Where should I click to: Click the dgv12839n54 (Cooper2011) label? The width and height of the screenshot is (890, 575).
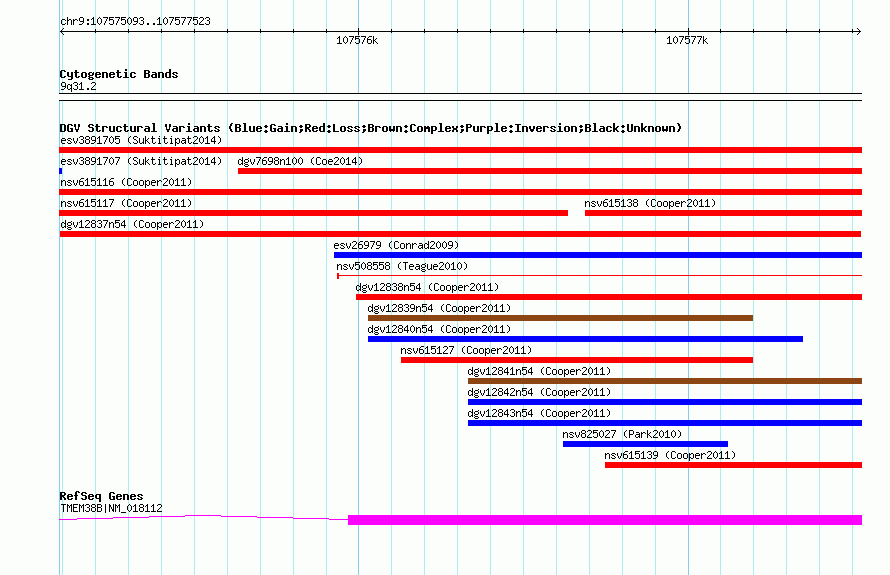[x=439, y=308]
